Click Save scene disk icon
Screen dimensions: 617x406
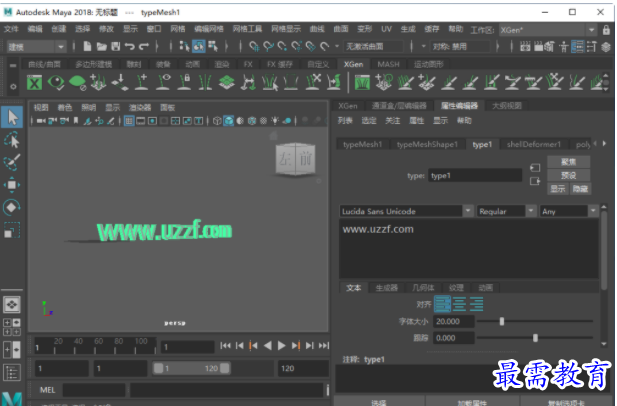pyautogui.click(x=116, y=46)
